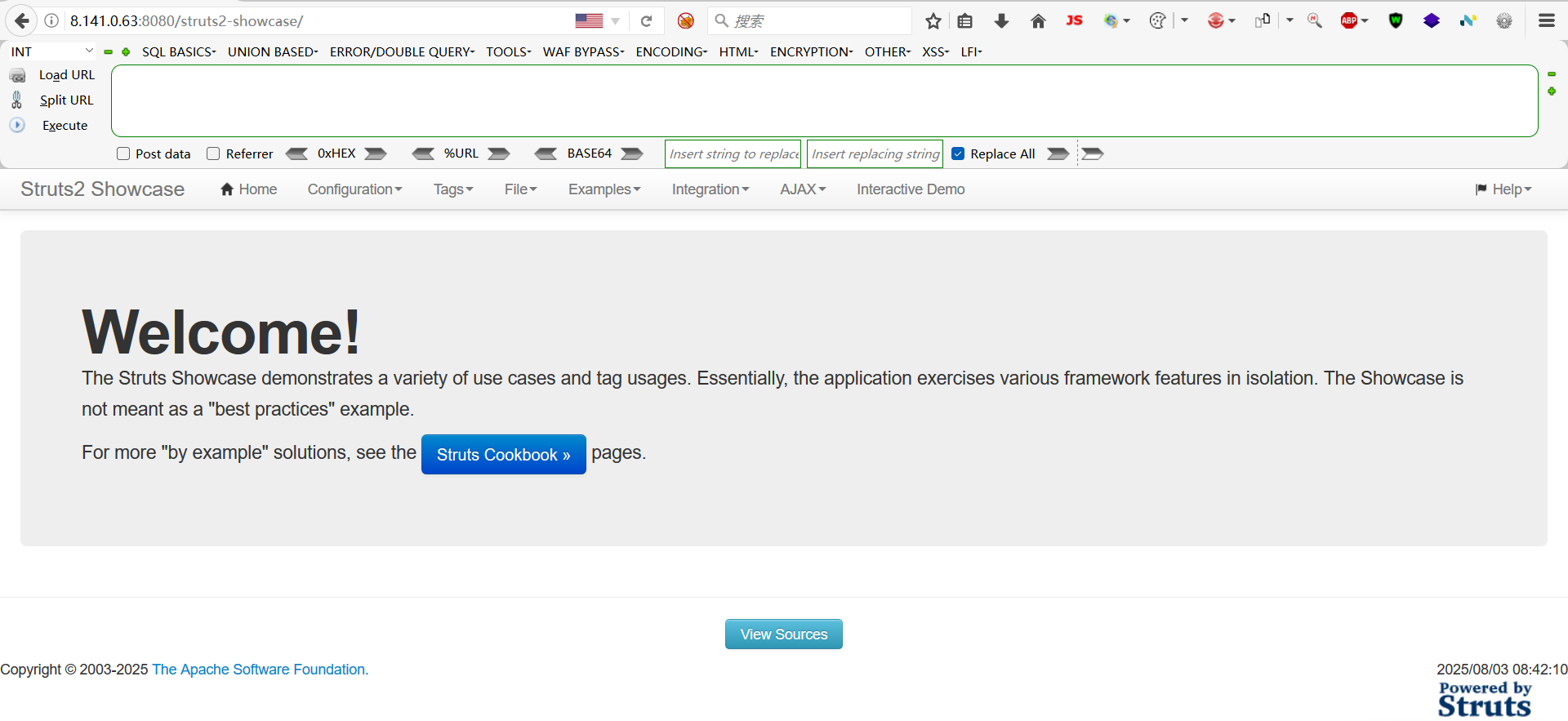Open the ERROR/DOUBLE QUERY dropdown
Image resolution: width=1568 pixels, height=721 pixels.
pos(402,51)
